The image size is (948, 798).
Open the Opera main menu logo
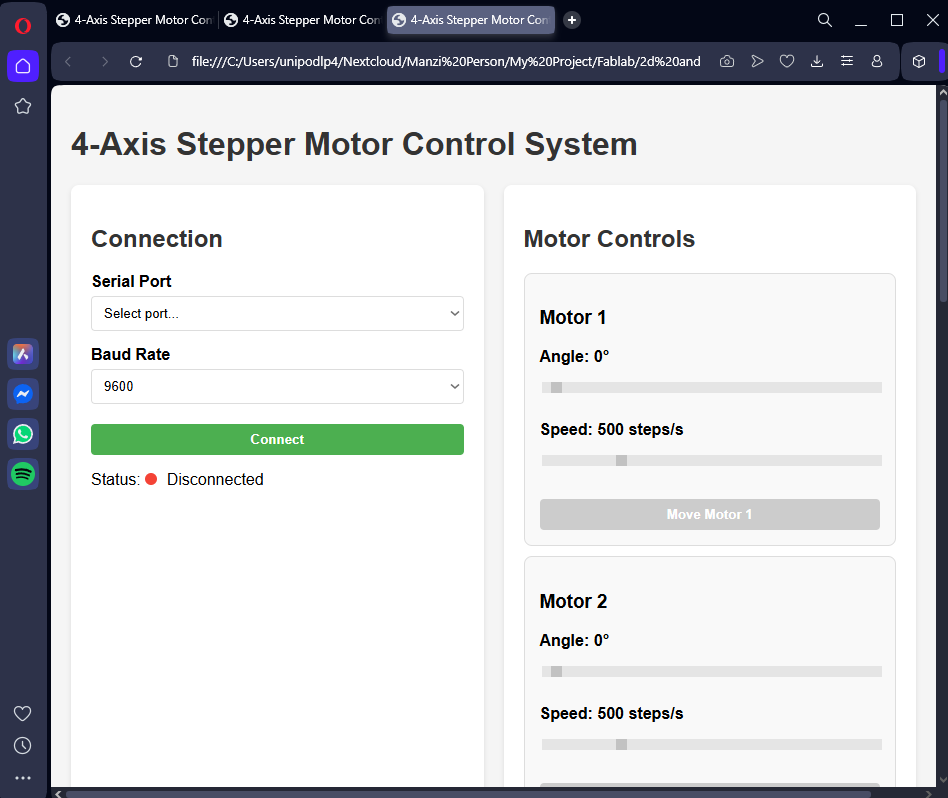tap(23, 26)
